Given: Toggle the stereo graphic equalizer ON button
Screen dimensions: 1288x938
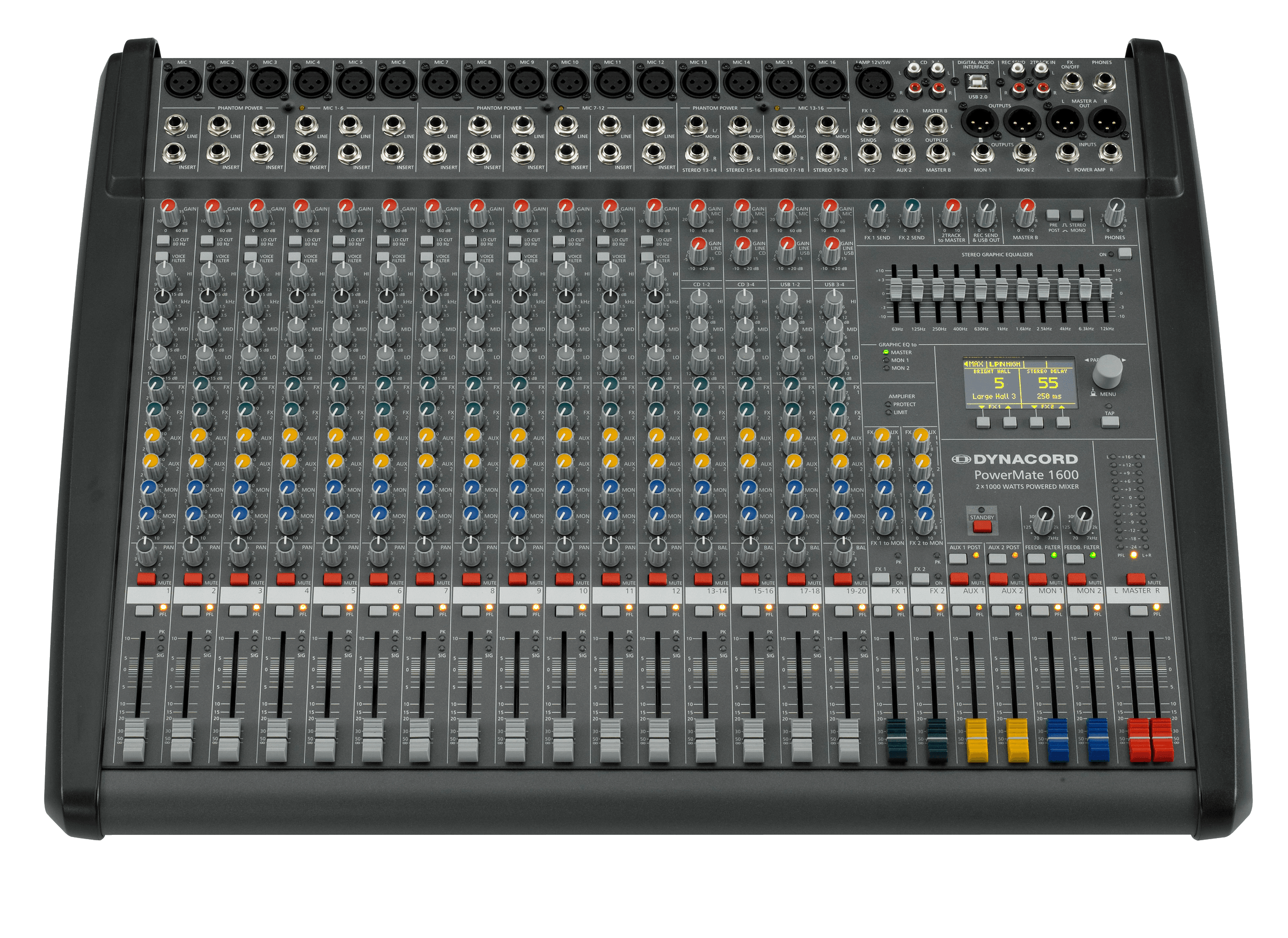Looking at the screenshot, I should click(x=1125, y=254).
